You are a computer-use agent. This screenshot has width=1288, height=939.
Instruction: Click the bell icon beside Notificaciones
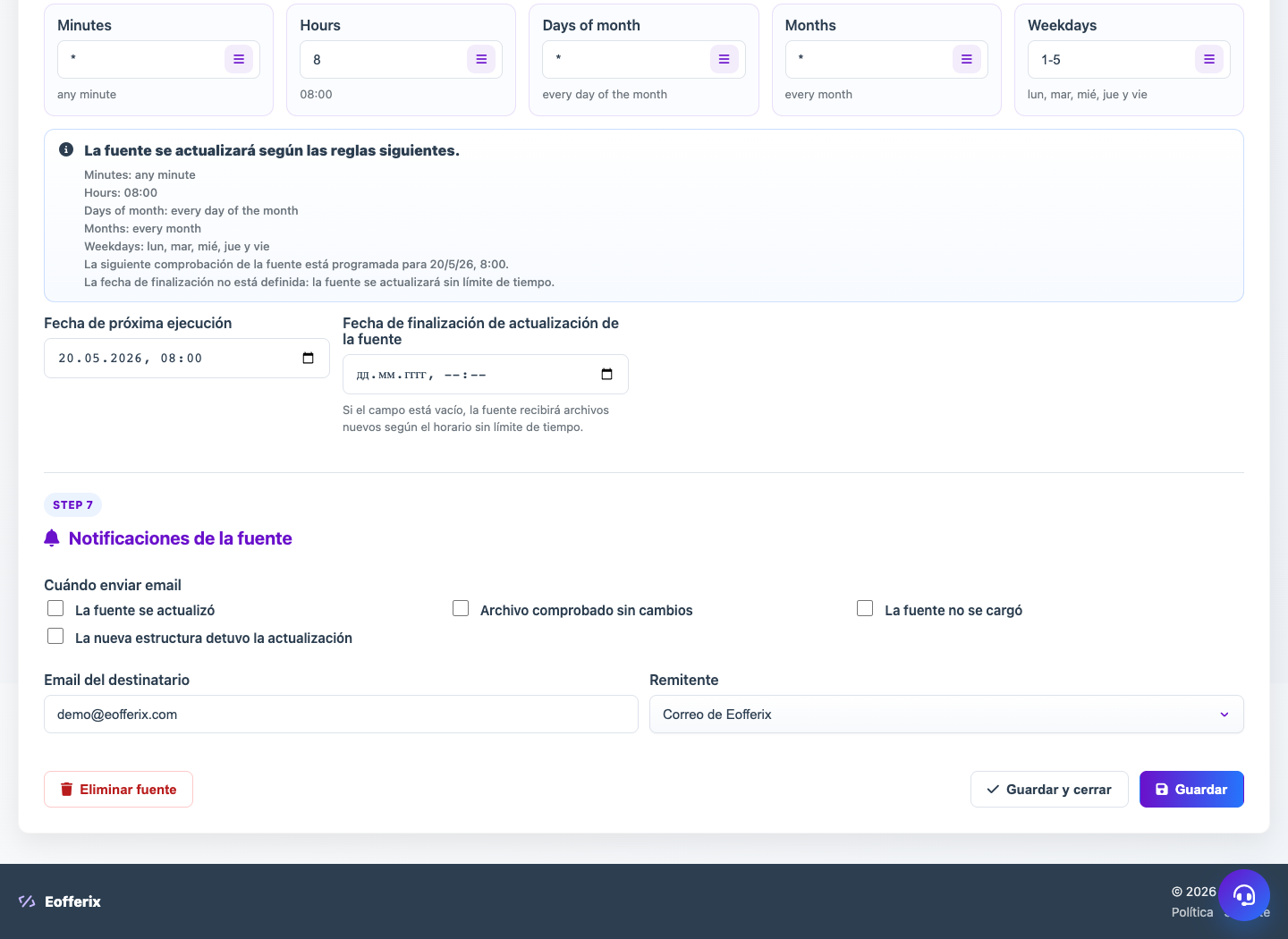[x=52, y=538]
